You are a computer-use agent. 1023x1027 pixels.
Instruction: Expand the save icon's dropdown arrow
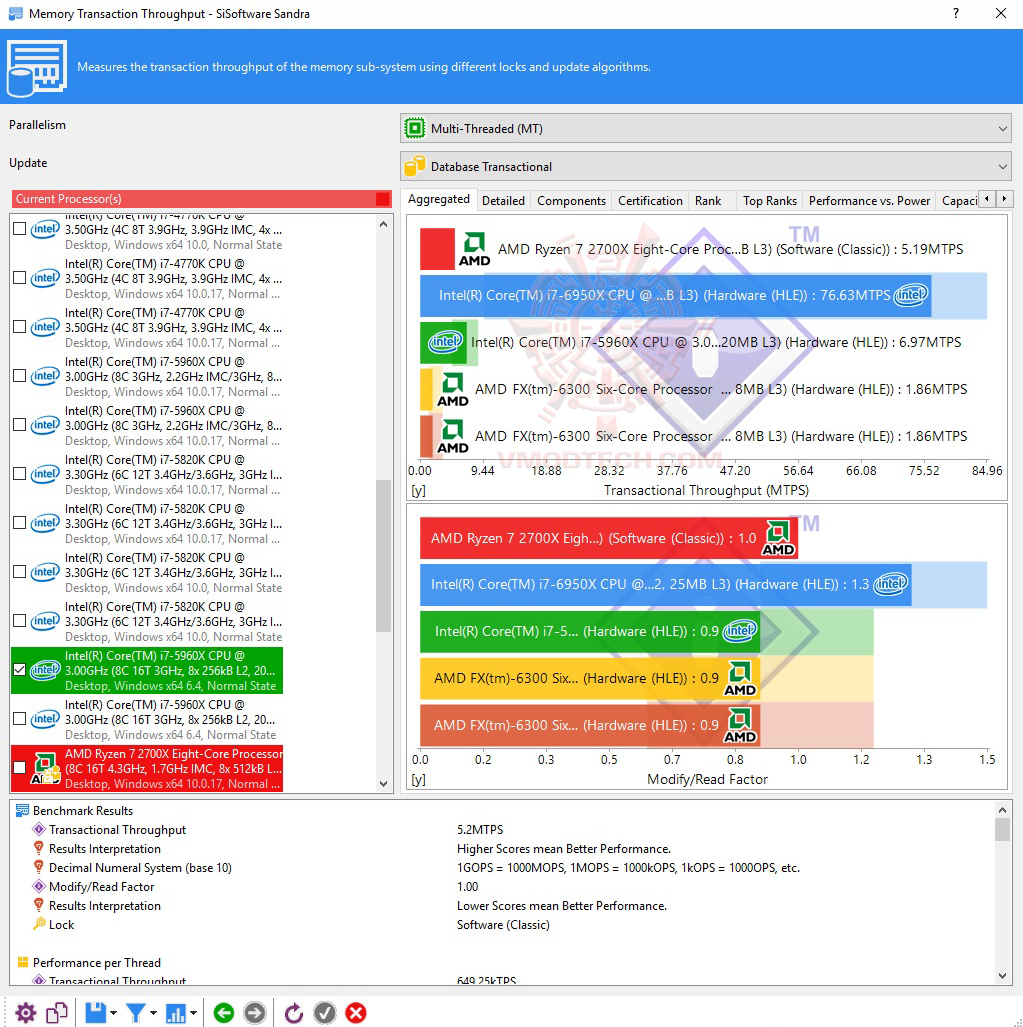point(113,1013)
